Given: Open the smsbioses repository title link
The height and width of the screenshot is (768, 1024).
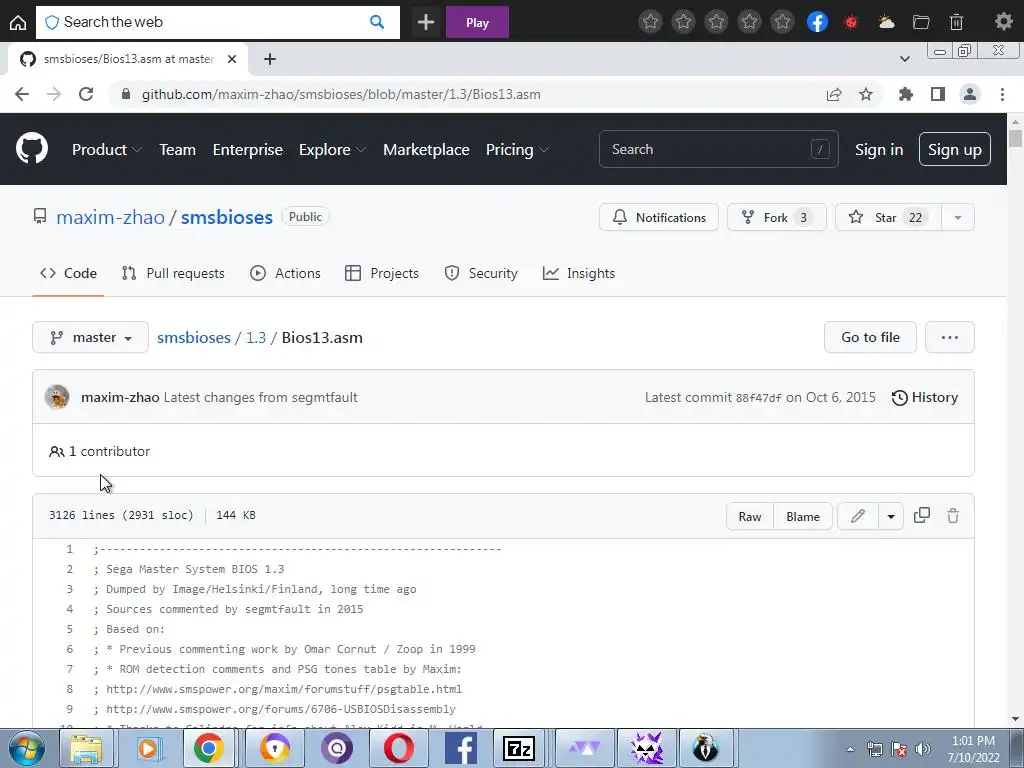Looking at the screenshot, I should 227,217.
